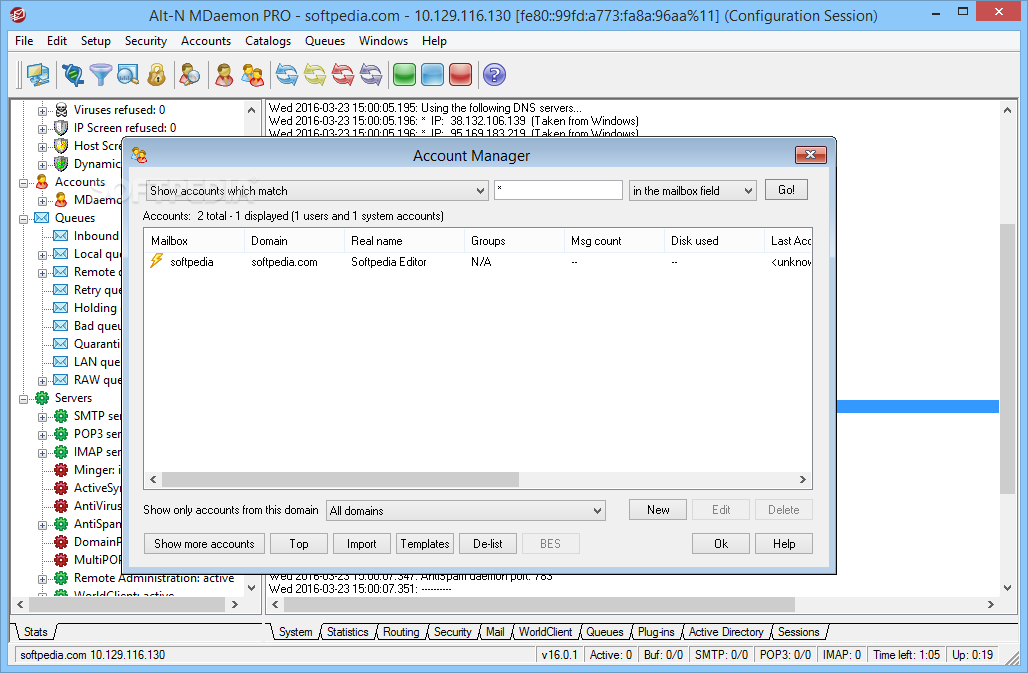Click the Go! button
Viewport: 1028px width, 673px height.
coord(786,190)
